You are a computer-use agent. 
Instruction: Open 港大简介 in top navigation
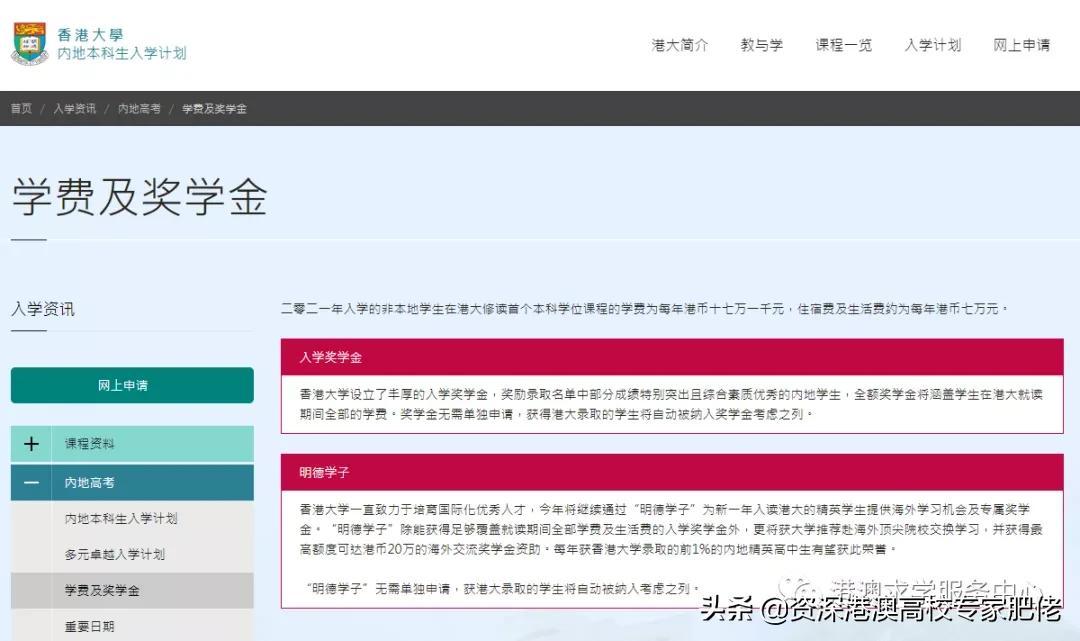coord(680,45)
